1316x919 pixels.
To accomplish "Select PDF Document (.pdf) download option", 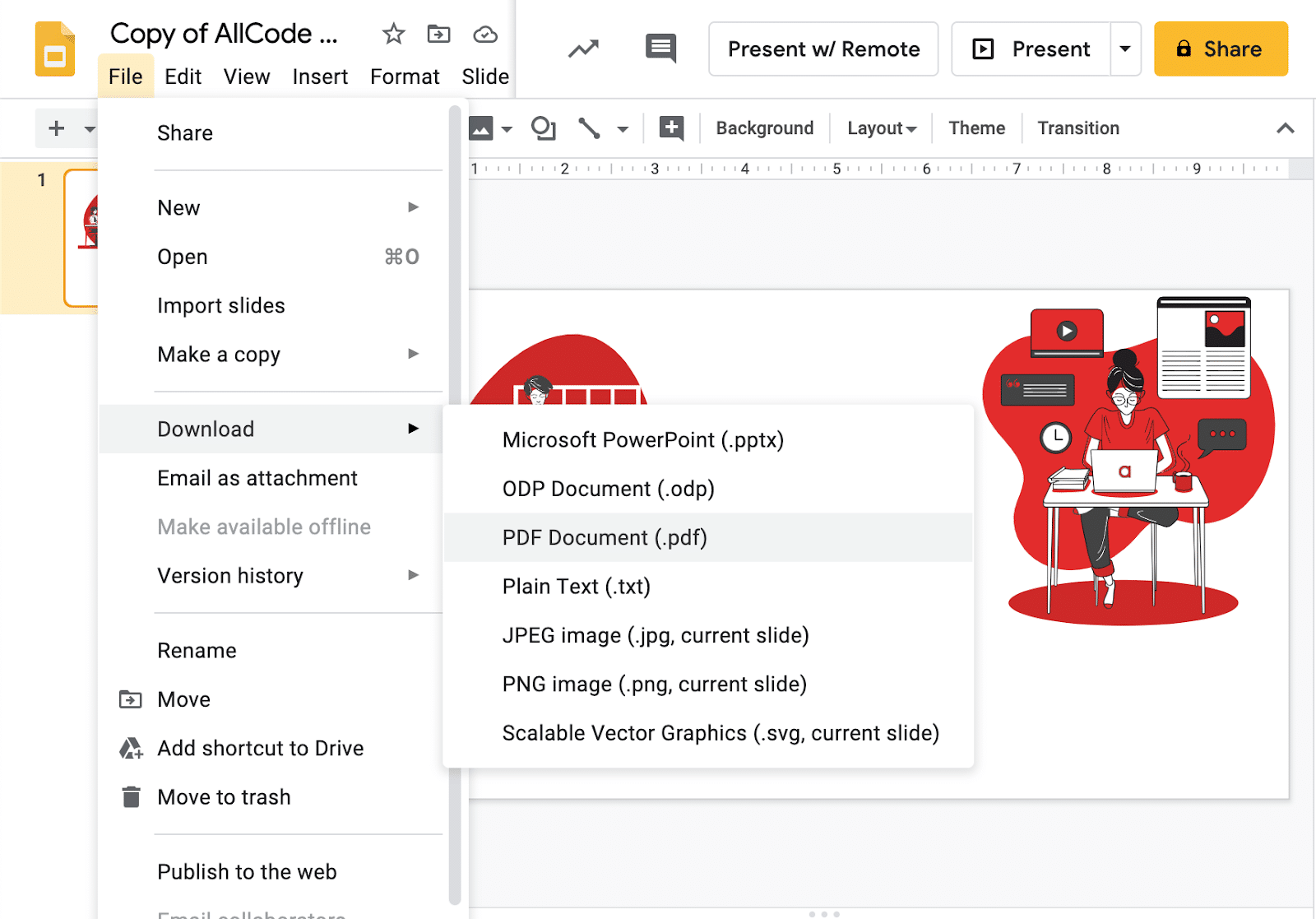I will point(605,537).
